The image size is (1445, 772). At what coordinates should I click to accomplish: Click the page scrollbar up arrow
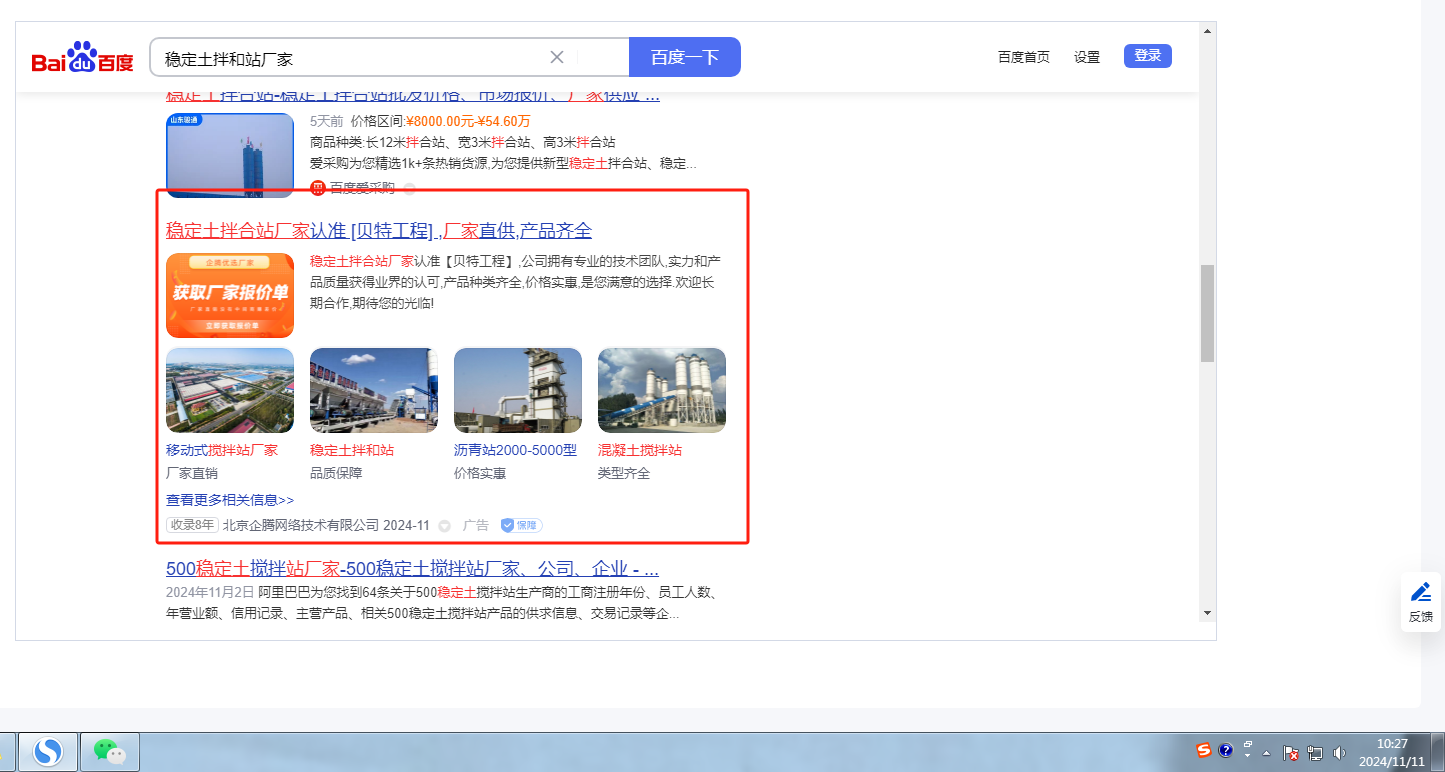pyautogui.click(x=1207, y=30)
